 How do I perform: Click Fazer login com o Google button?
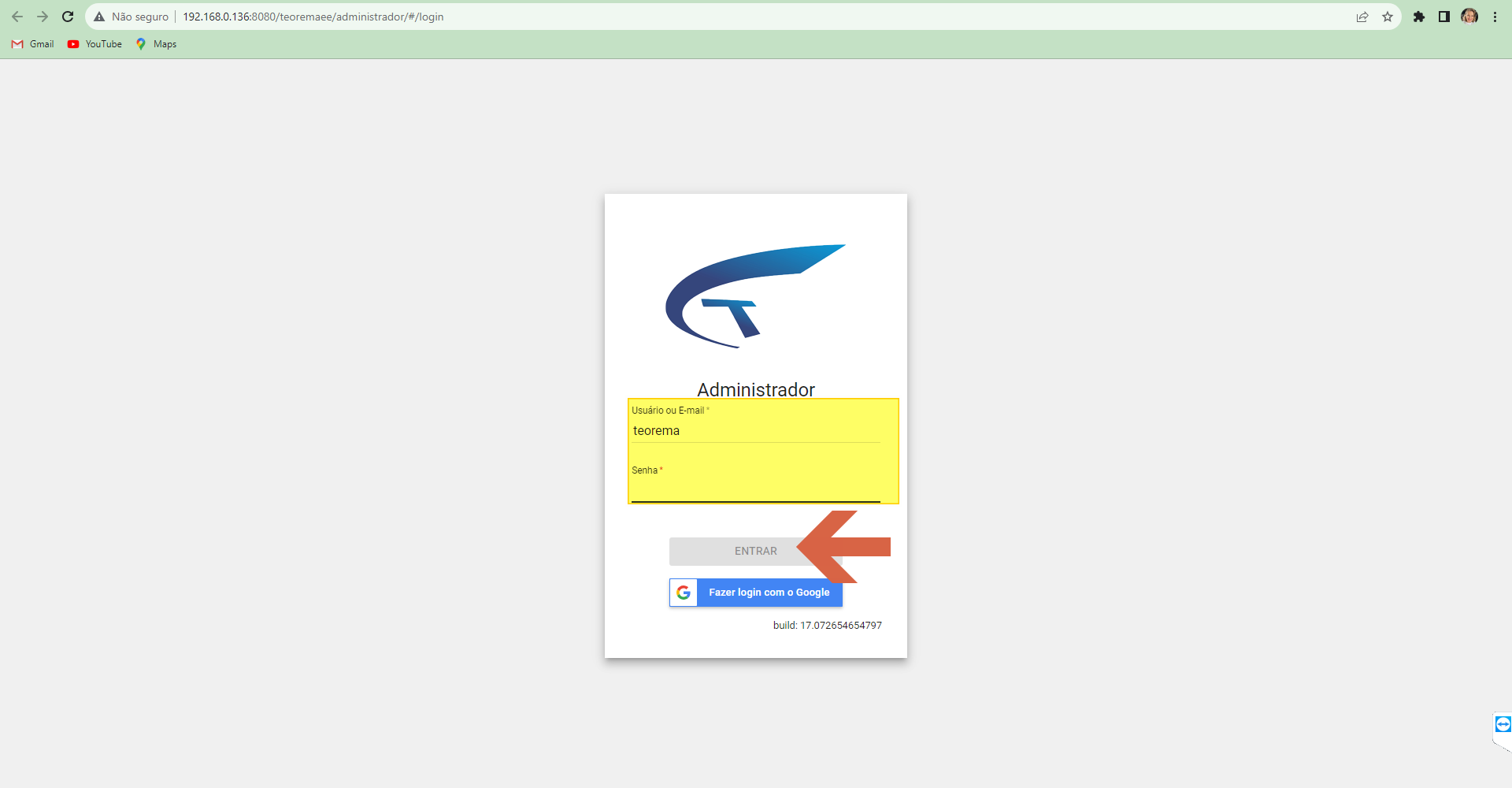point(756,593)
